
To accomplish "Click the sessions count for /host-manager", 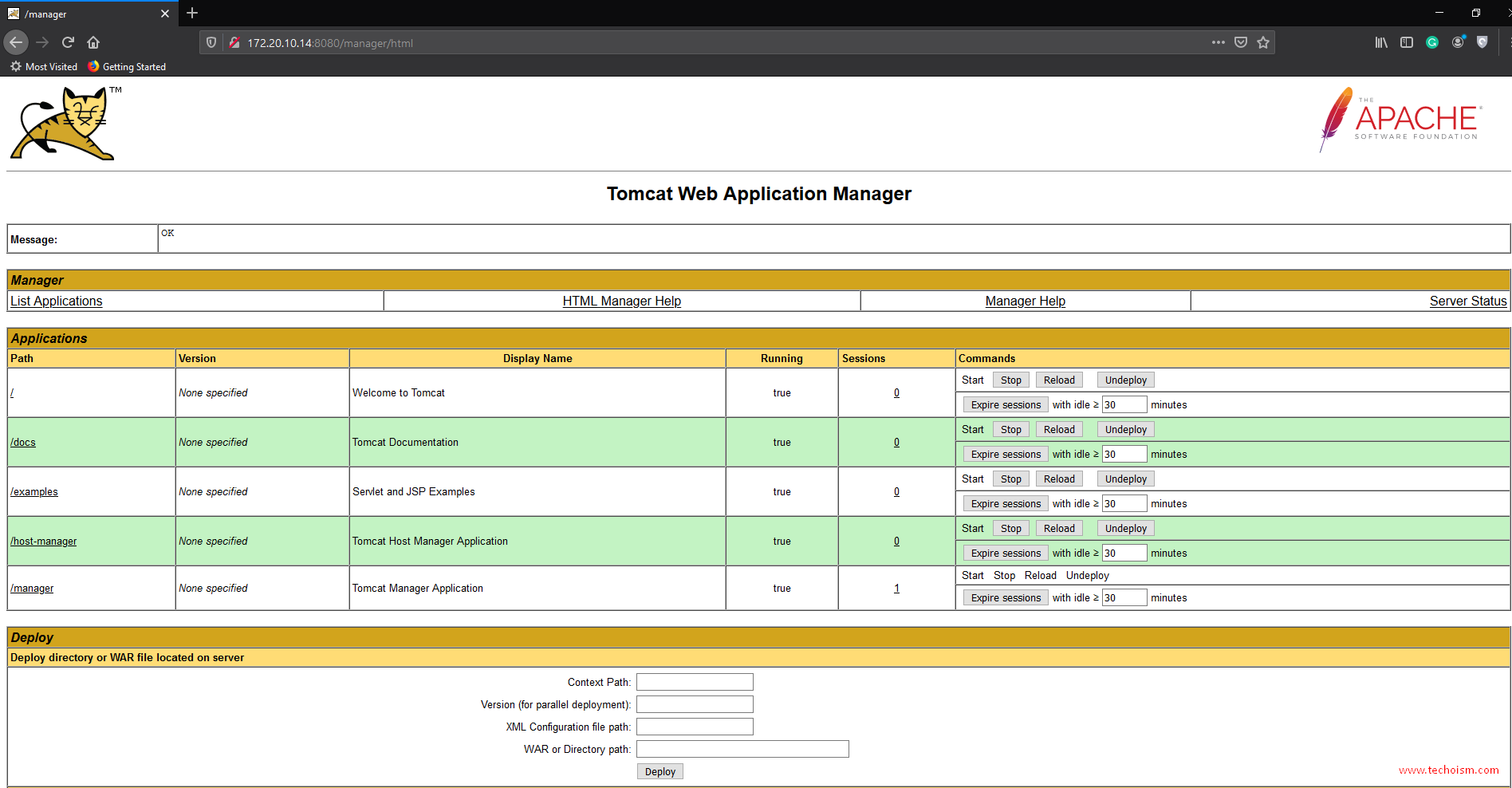I will coord(896,541).
